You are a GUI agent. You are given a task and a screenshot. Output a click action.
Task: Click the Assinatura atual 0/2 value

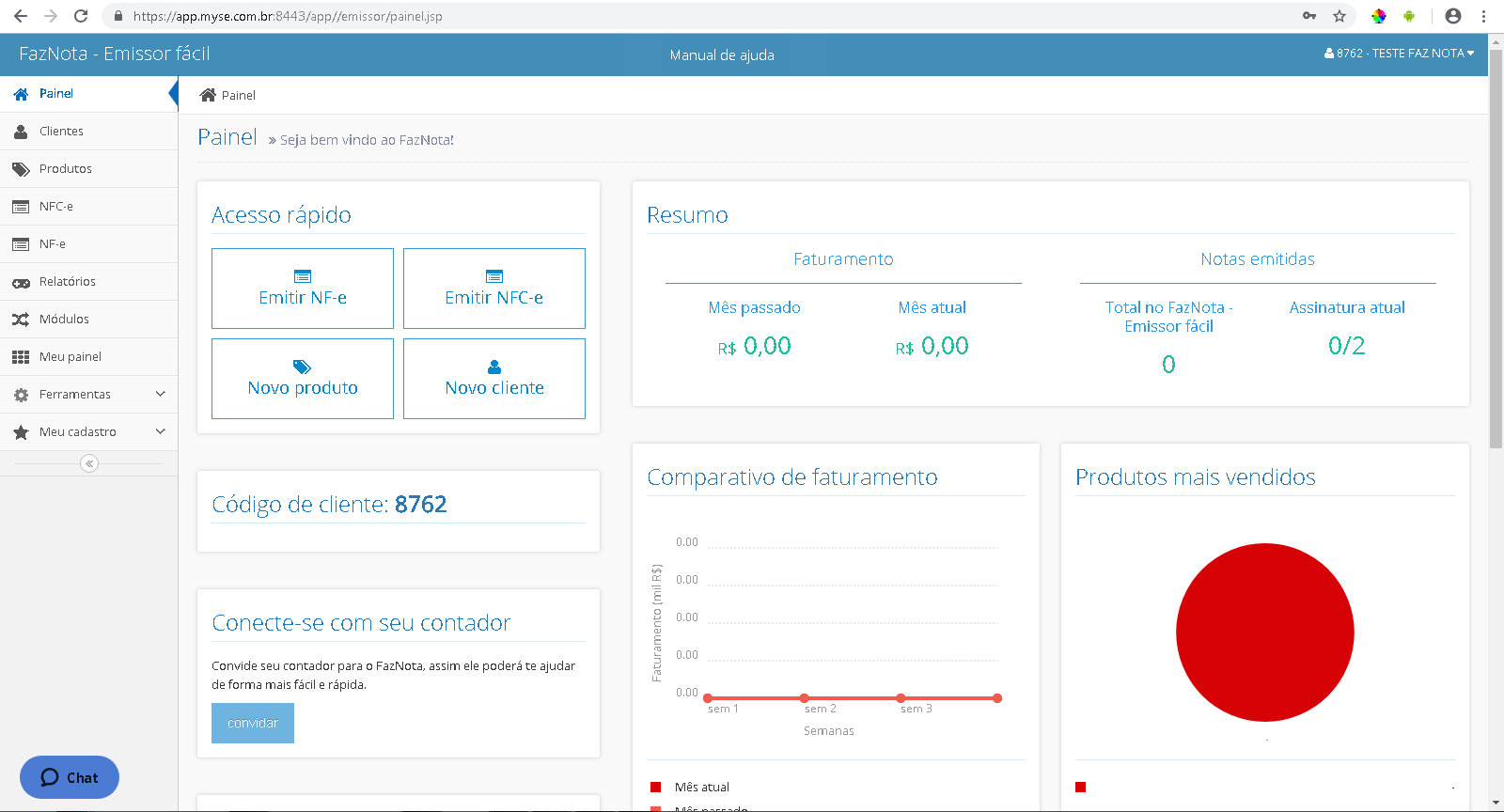pos(1347,346)
